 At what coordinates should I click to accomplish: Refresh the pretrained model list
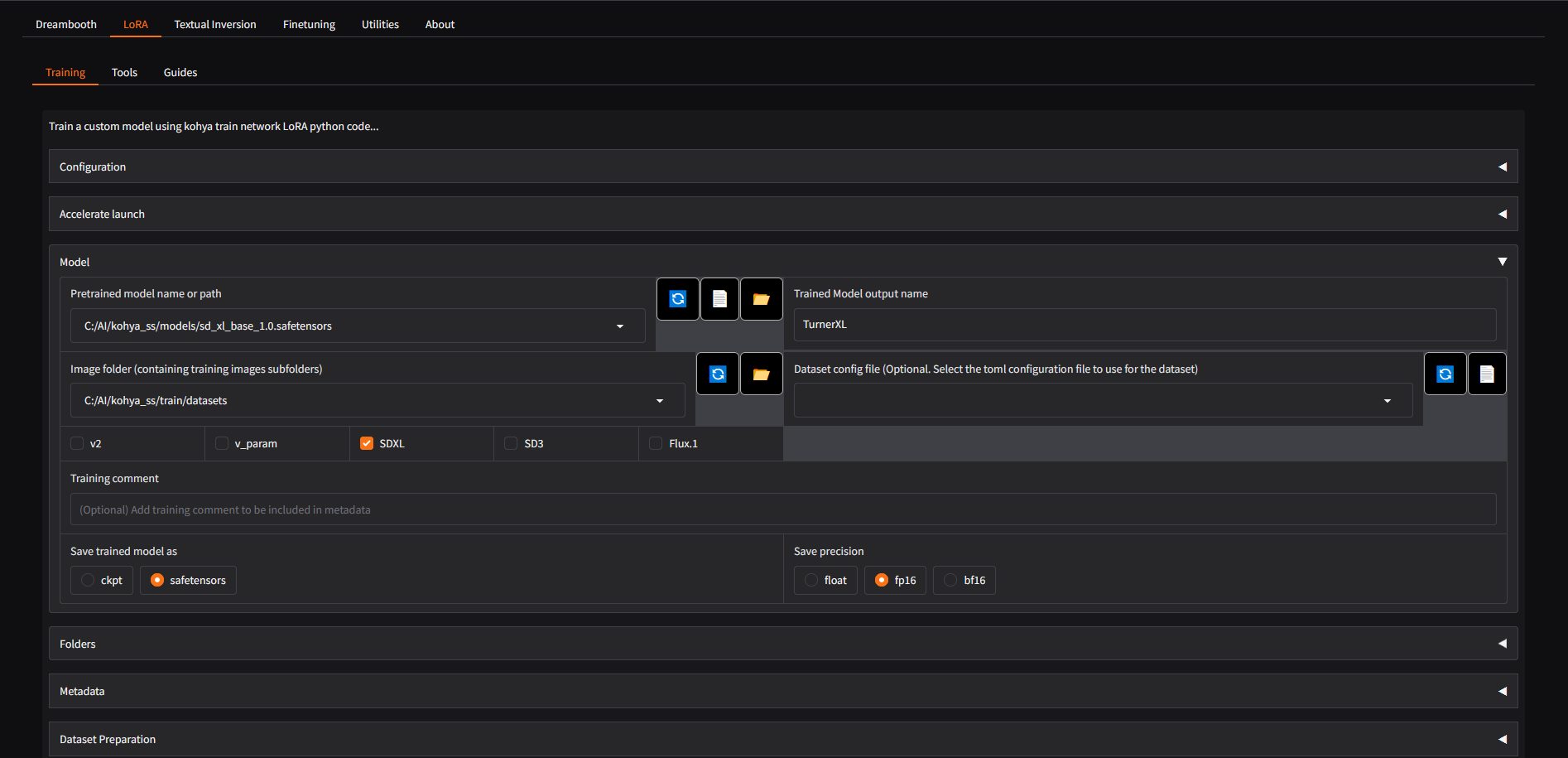tap(677, 298)
